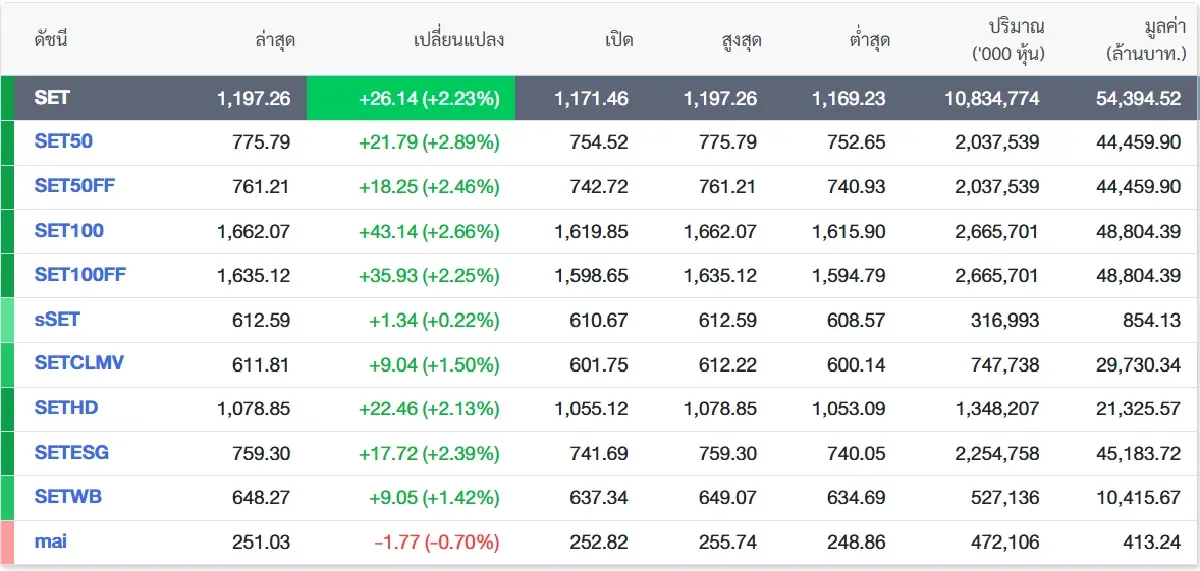Click the SET index row name

coord(52,98)
